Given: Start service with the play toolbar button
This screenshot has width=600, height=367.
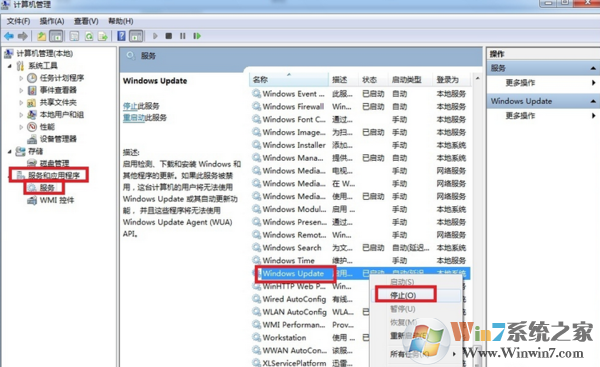Looking at the screenshot, I should point(155,36).
